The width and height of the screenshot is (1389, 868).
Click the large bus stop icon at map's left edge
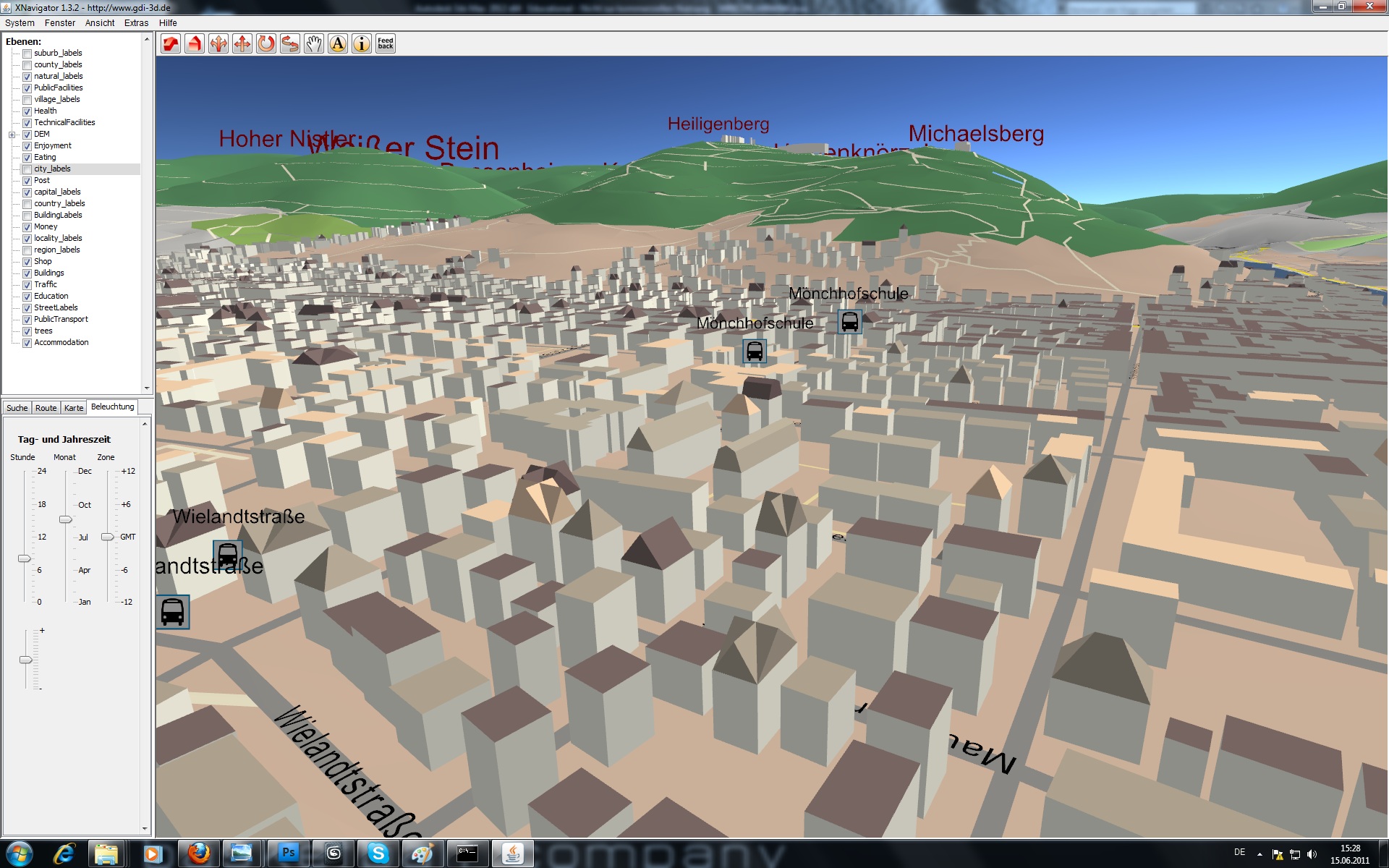click(172, 612)
